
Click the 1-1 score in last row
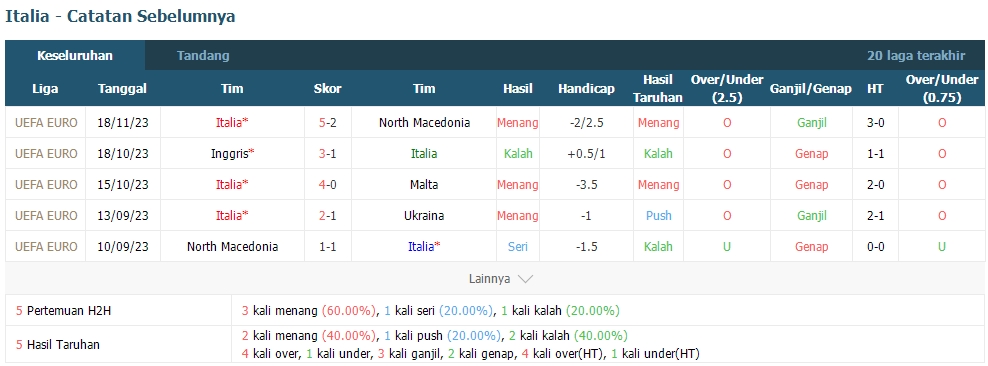[x=328, y=246]
